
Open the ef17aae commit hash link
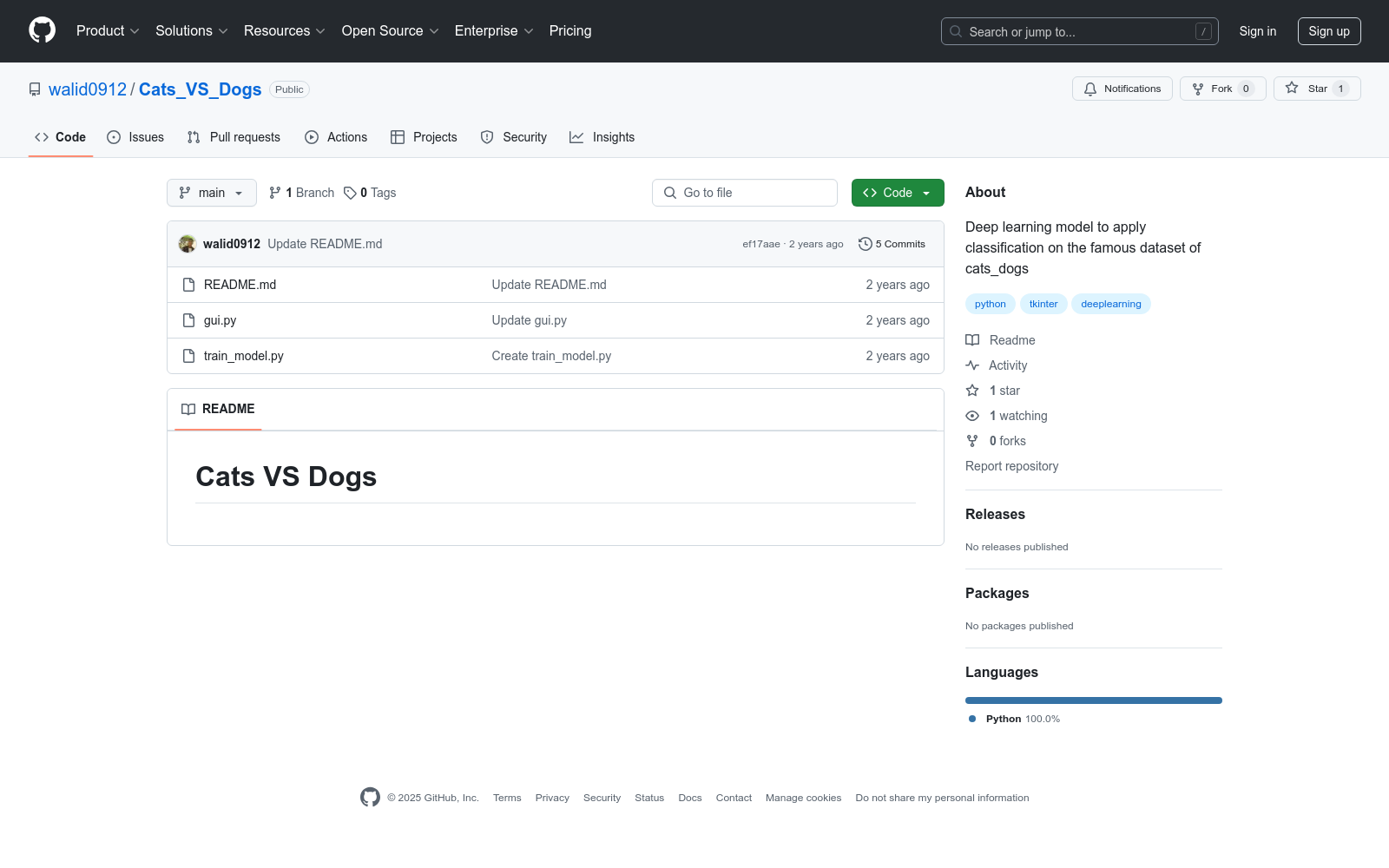pos(761,244)
